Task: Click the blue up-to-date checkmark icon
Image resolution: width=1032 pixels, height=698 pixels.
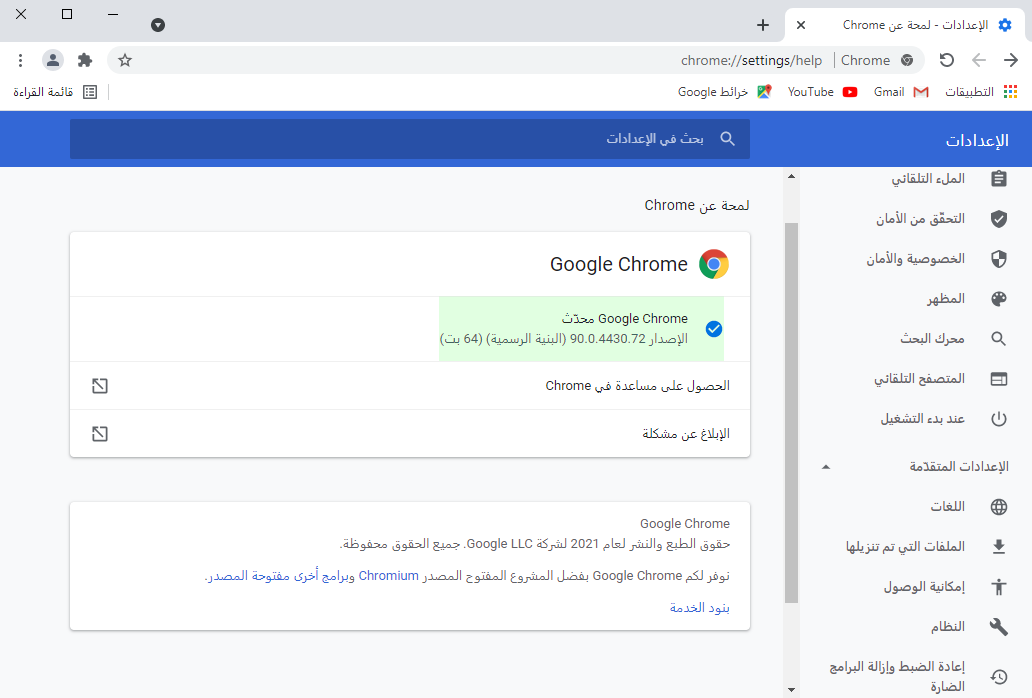Action: [713, 329]
